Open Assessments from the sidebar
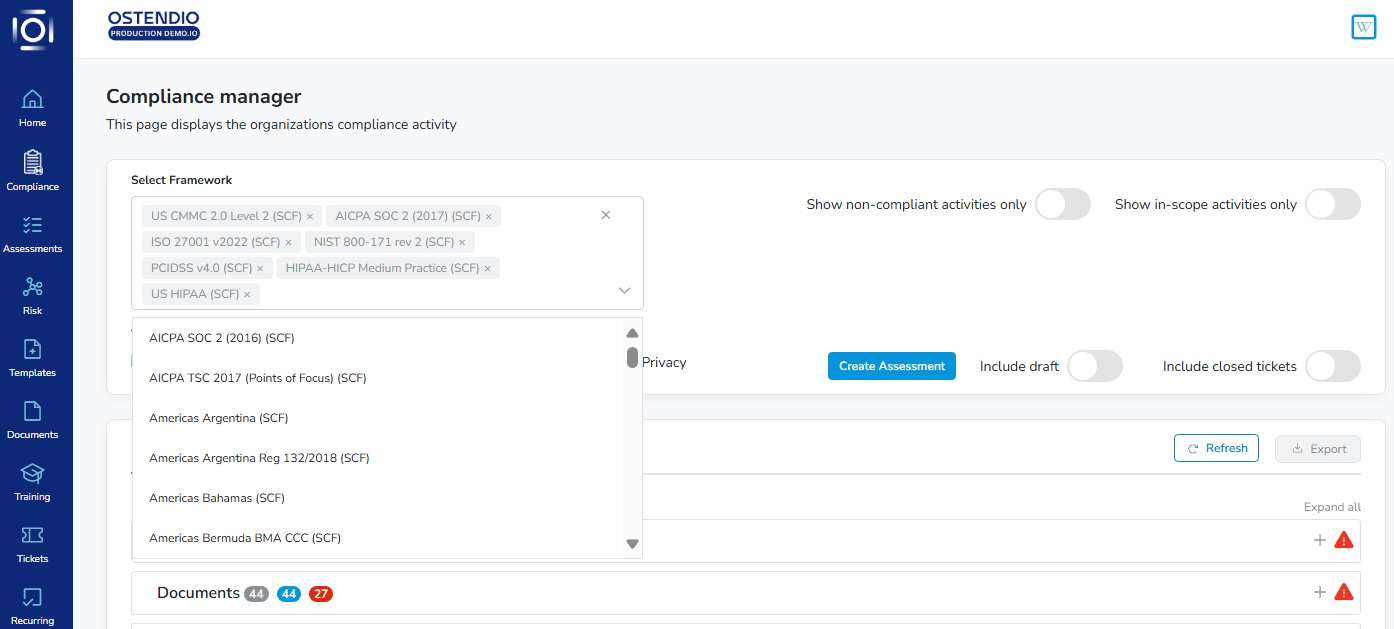The image size is (1394, 629). pyautogui.click(x=32, y=225)
